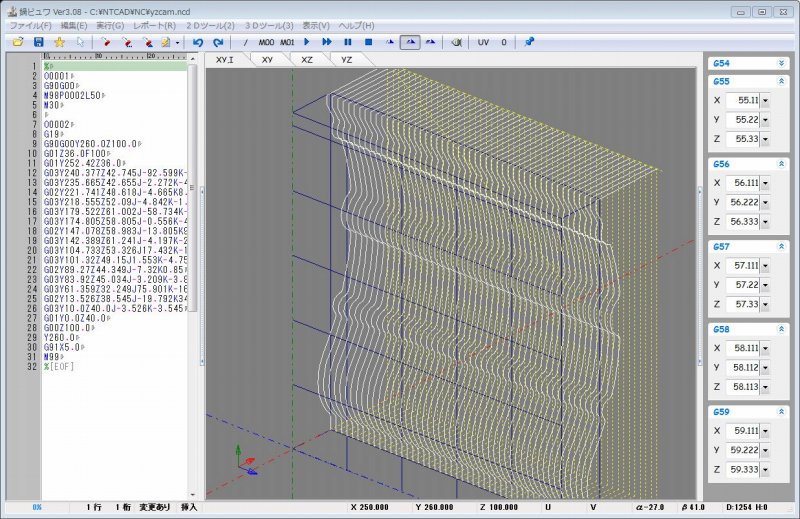Screen dimensions: 800x519
Task: Open the 実行(G) menu
Action: pyautogui.click(x=110, y=26)
